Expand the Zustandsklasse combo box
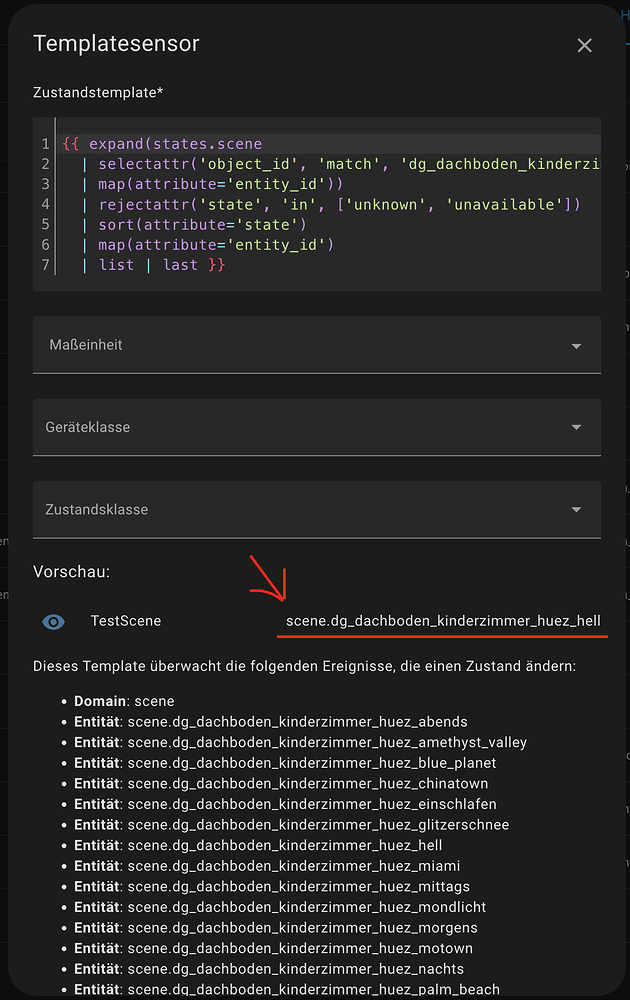630x1000 pixels. point(300,509)
